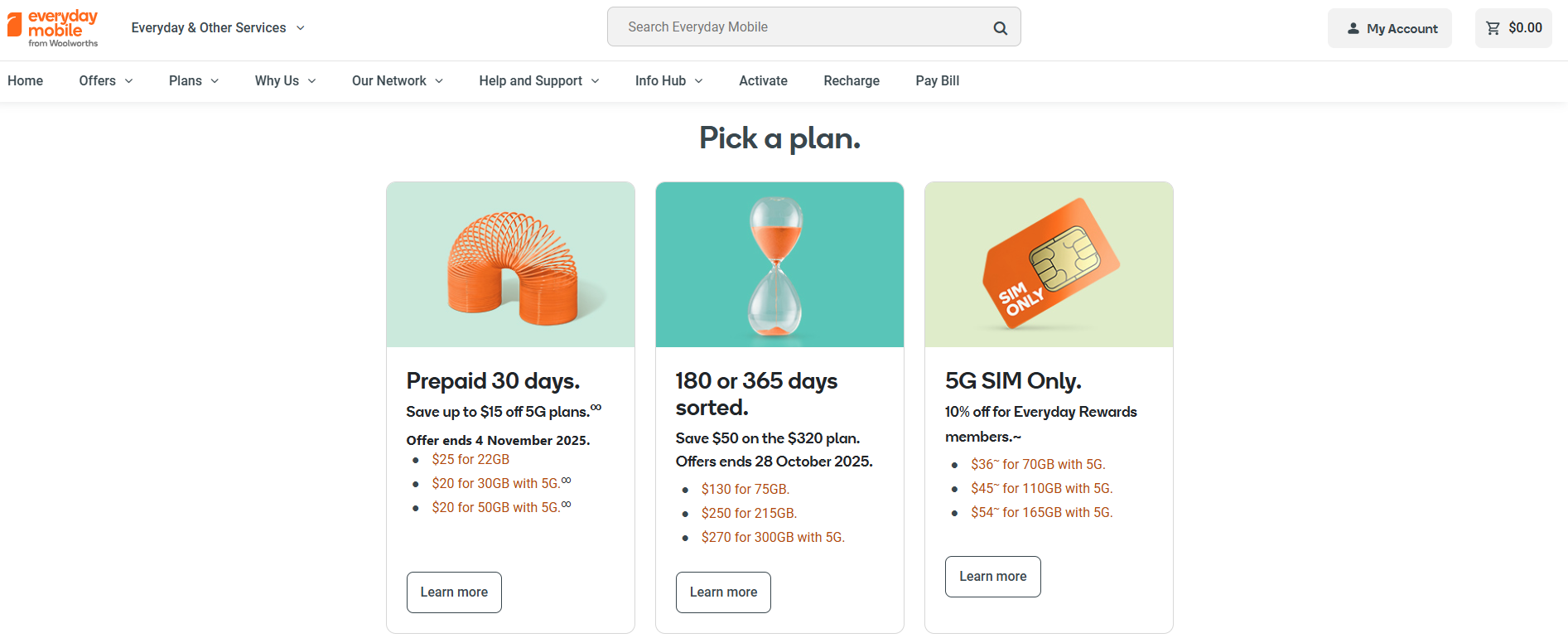This screenshot has height=643, width=1568.
Task: Open the Activate page
Action: tap(762, 80)
